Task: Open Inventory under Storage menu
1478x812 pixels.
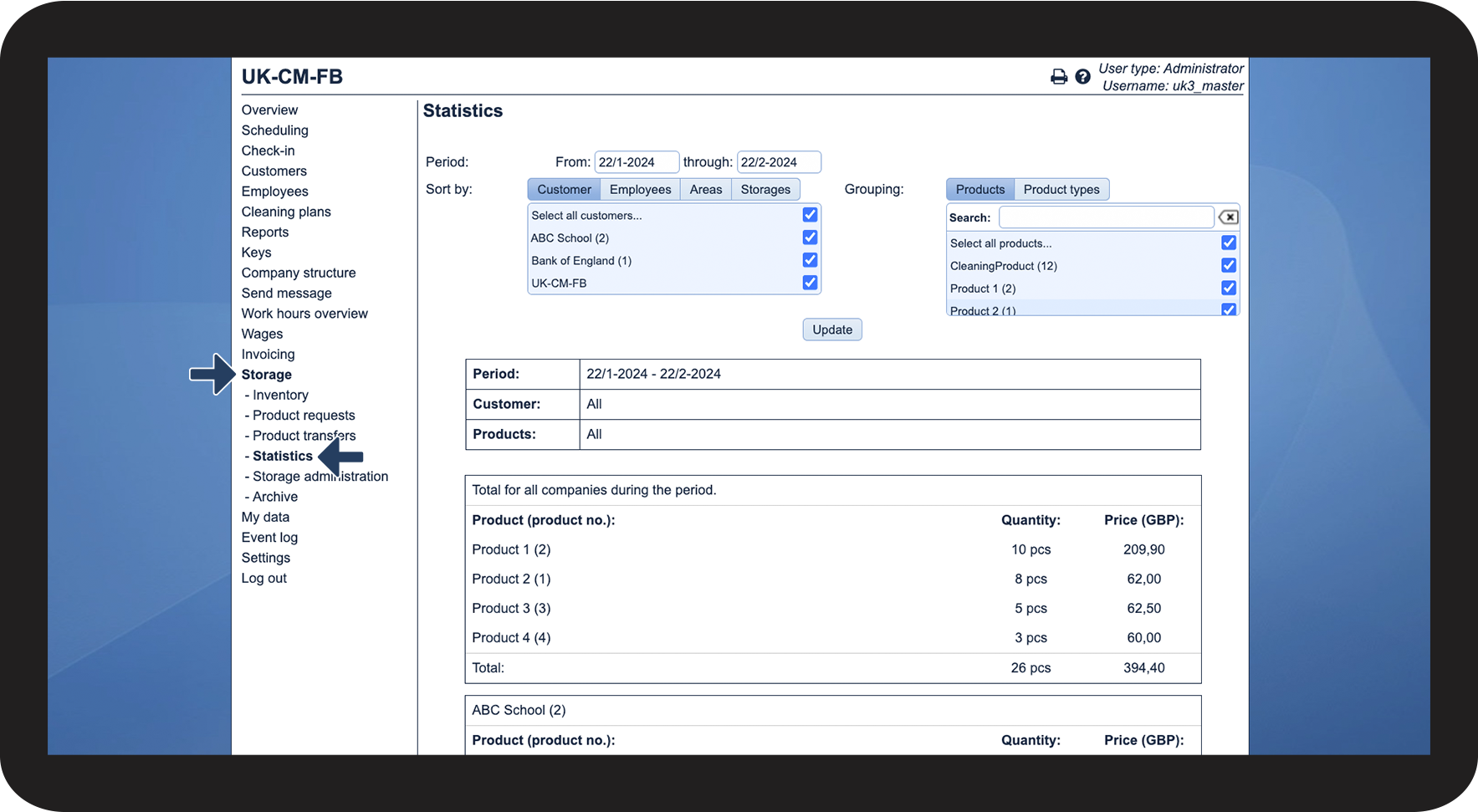Action: tap(280, 395)
